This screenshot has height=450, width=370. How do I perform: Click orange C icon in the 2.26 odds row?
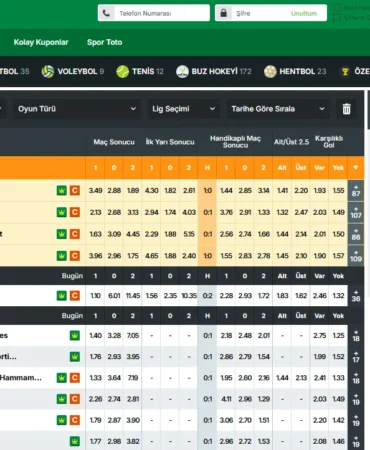coord(75,399)
